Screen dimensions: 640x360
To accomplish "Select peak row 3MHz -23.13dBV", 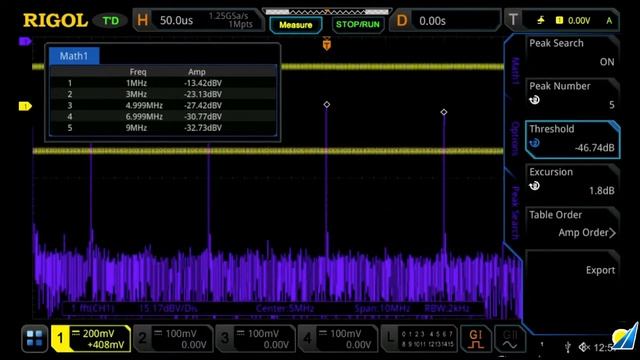I will coord(163,94).
